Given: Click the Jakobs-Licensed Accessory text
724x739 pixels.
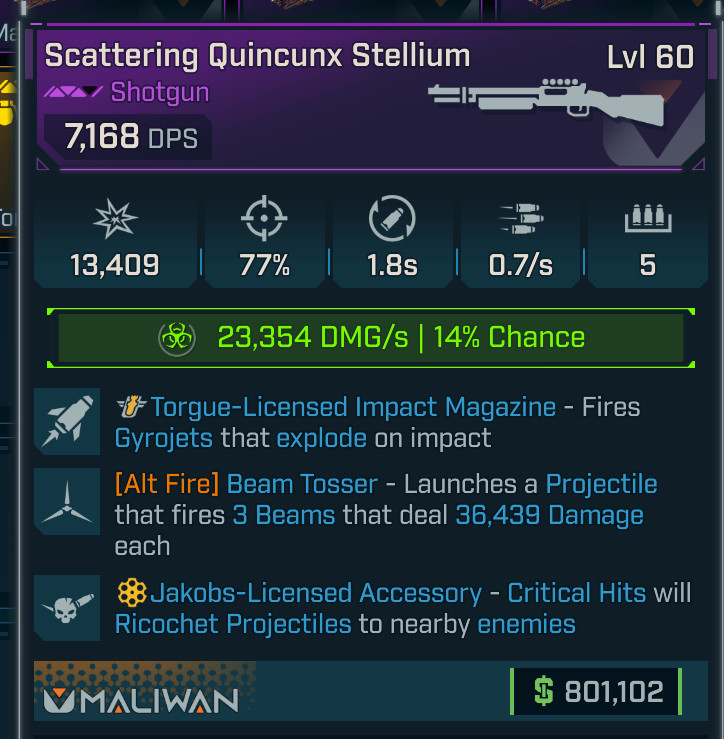Looking at the screenshot, I should click(x=316, y=593).
